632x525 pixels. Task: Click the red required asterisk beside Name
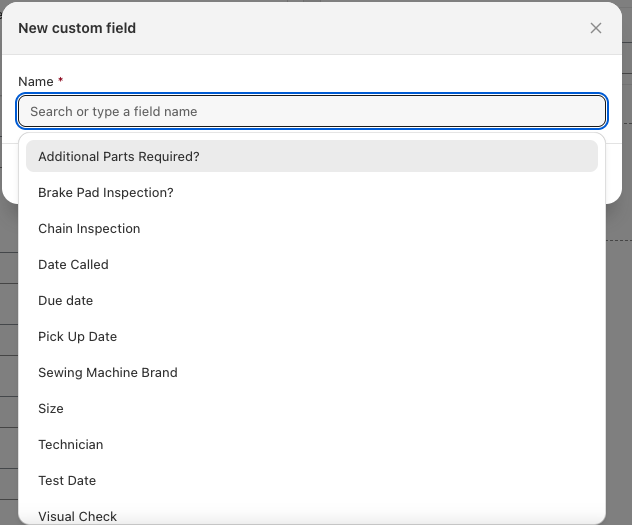coord(60,80)
